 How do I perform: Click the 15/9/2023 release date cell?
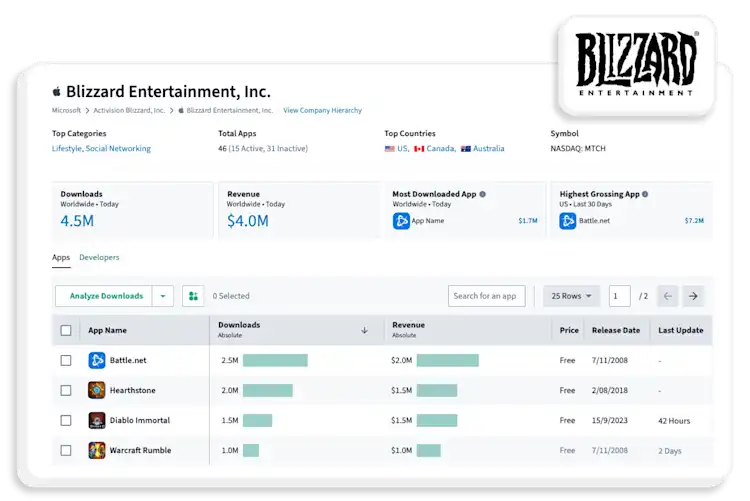coord(609,421)
